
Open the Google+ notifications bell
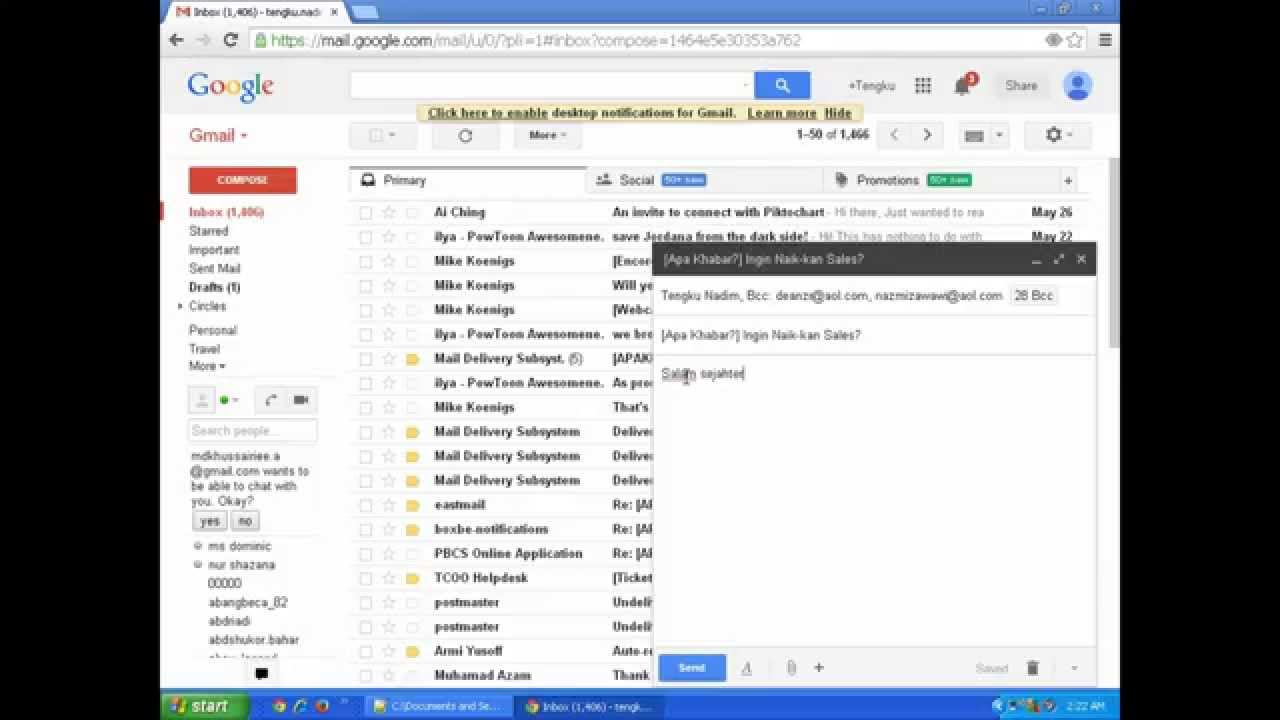(x=962, y=86)
